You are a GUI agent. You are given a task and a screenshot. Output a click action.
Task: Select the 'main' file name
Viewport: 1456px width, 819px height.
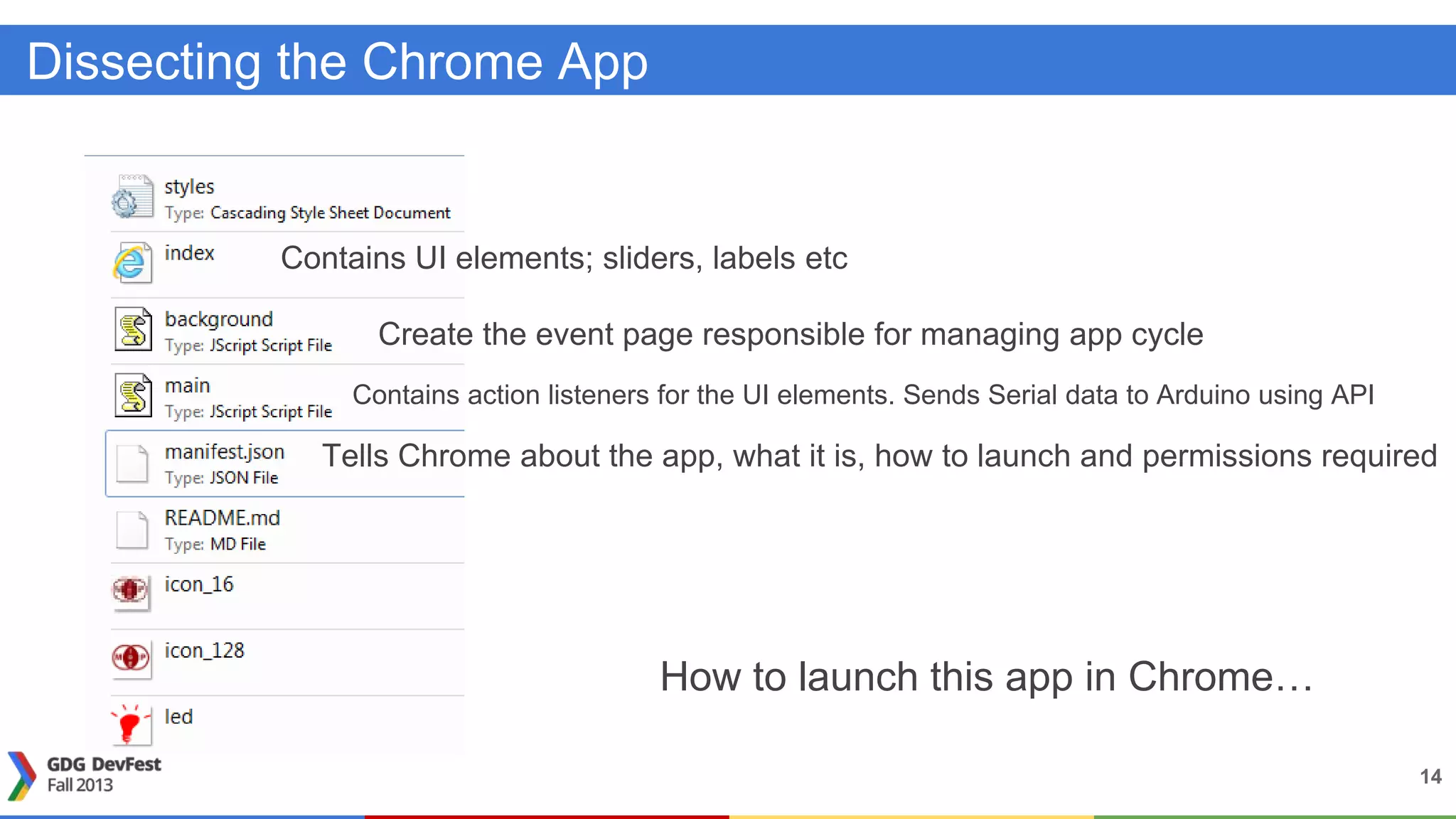coord(188,385)
